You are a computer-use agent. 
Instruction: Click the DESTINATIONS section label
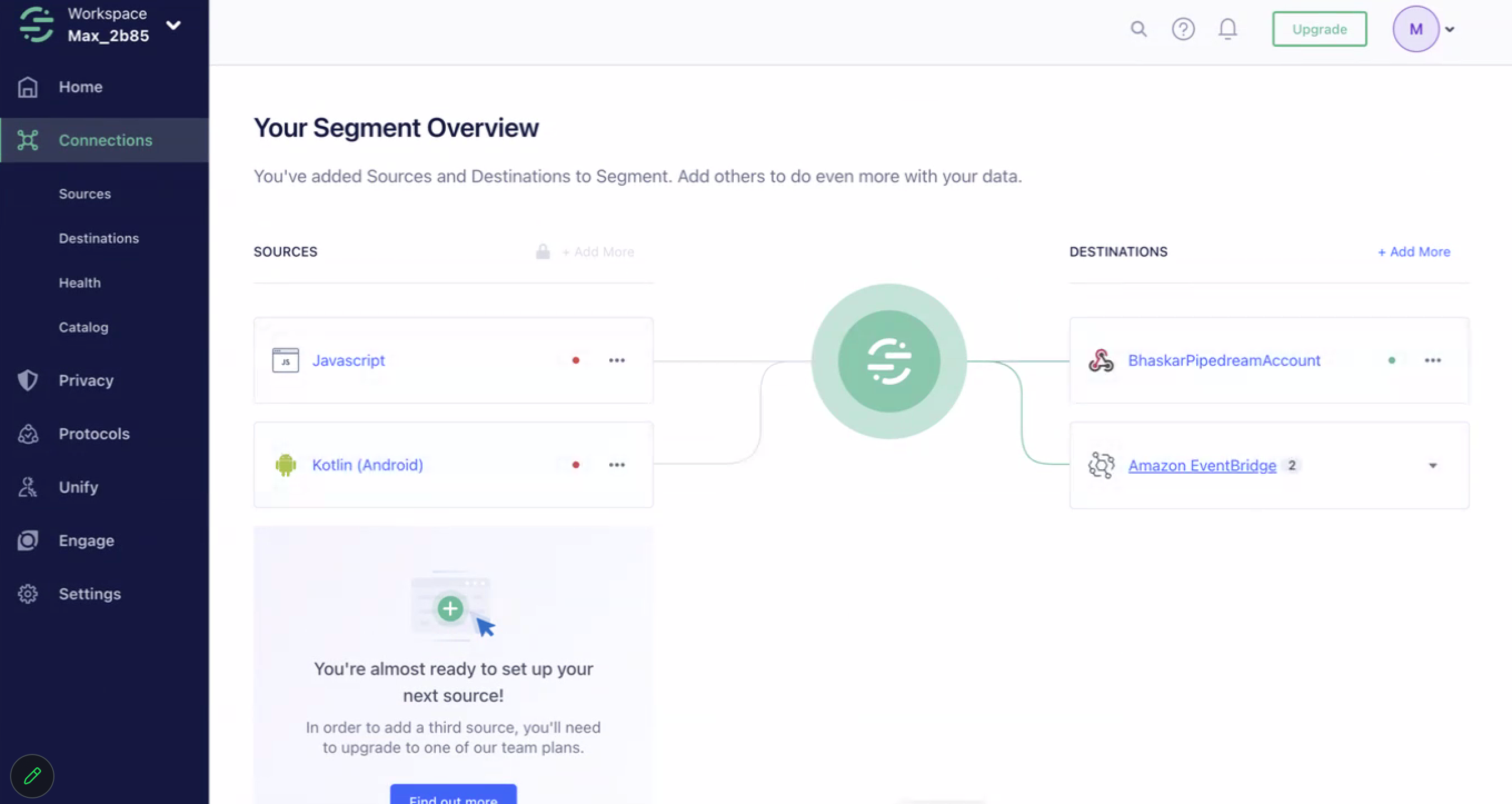click(x=1118, y=251)
